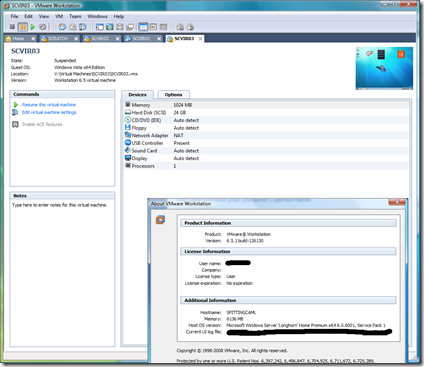424x367 pixels.
Task: Click the USB Controller device icon
Action: 128,143
